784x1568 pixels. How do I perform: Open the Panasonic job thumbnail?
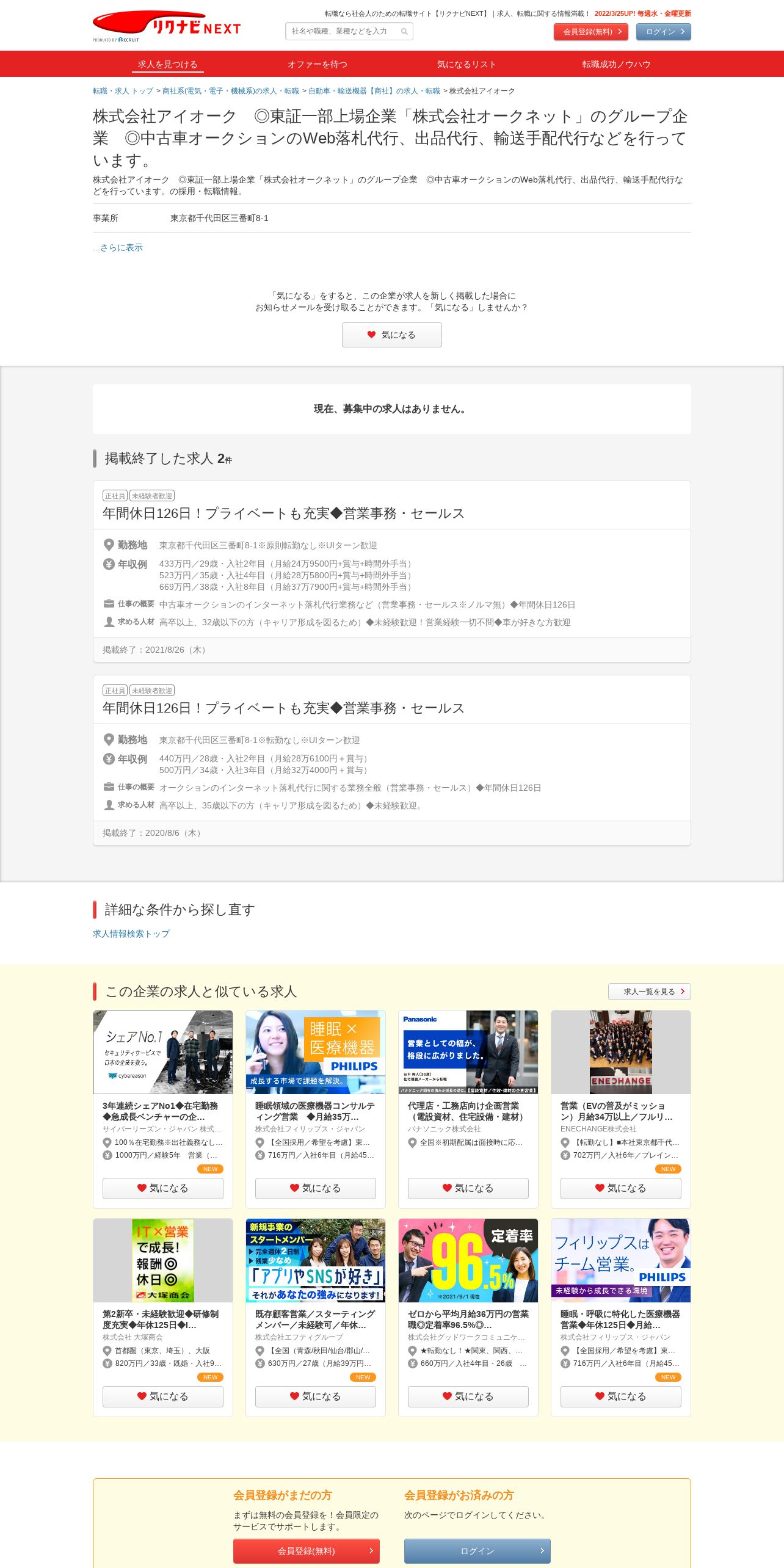(x=468, y=1052)
